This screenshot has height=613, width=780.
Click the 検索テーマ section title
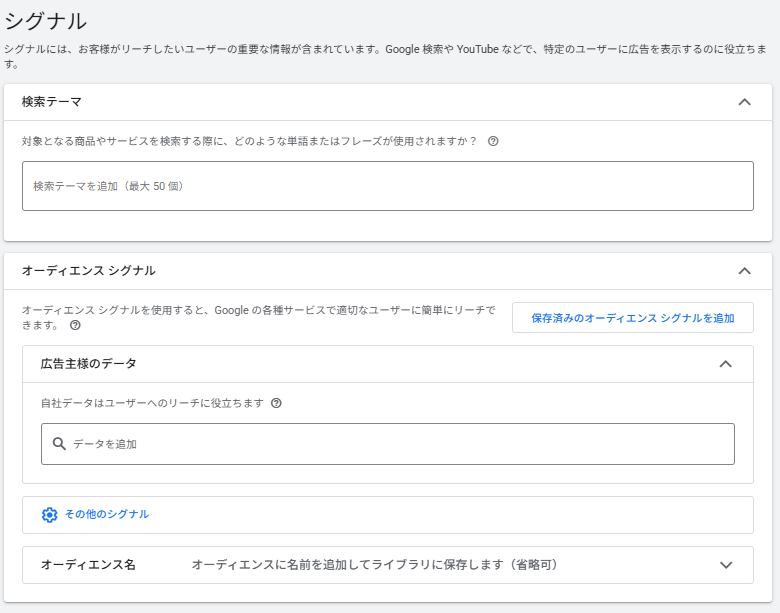click(x=52, y=102)
